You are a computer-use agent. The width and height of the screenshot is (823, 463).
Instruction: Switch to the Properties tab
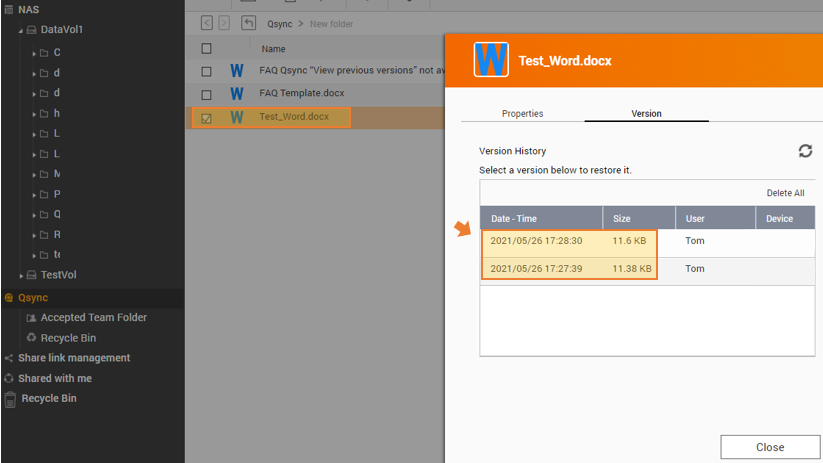(x=522, y=113)
